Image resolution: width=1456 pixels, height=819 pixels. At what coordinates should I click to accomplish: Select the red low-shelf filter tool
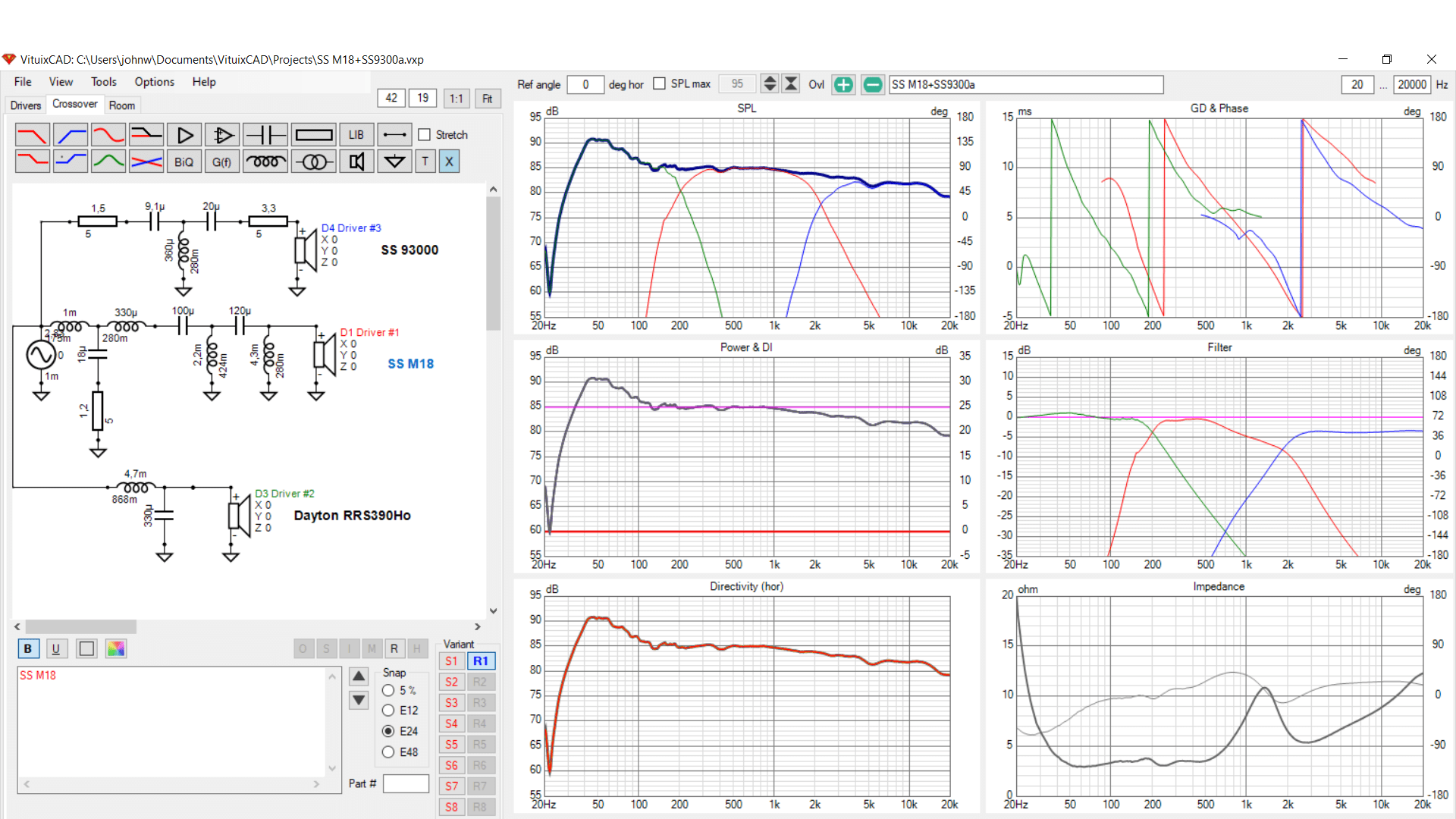pos(32,162)
